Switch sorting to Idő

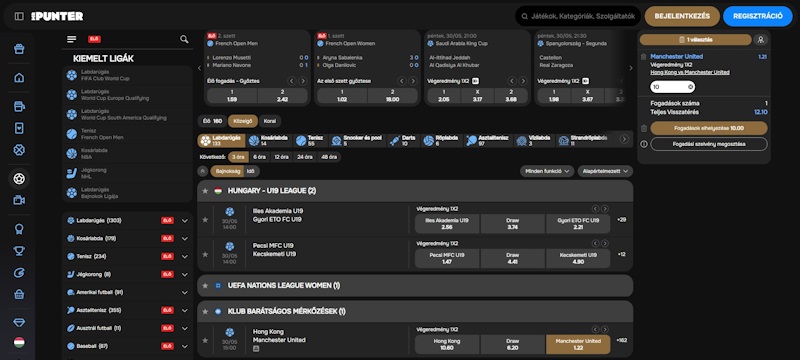coord(251,171)
